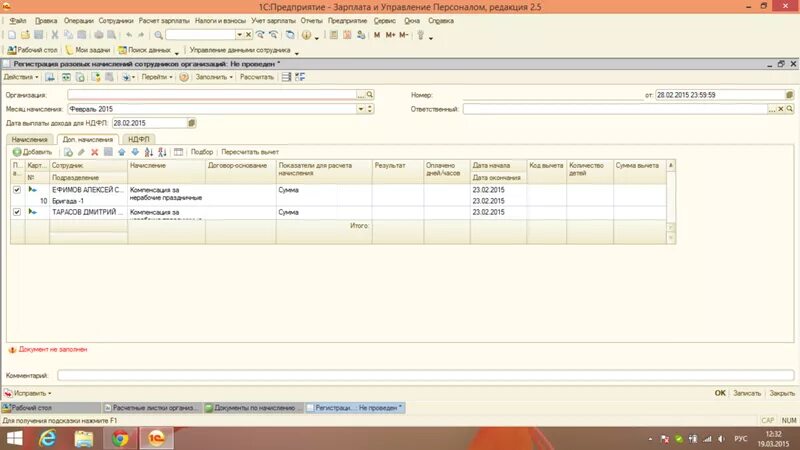This screenshot has width=800, height=450.
Task: Click the Print icon in main toolbar
Action: pyautogui.click(x=98, y=35)
